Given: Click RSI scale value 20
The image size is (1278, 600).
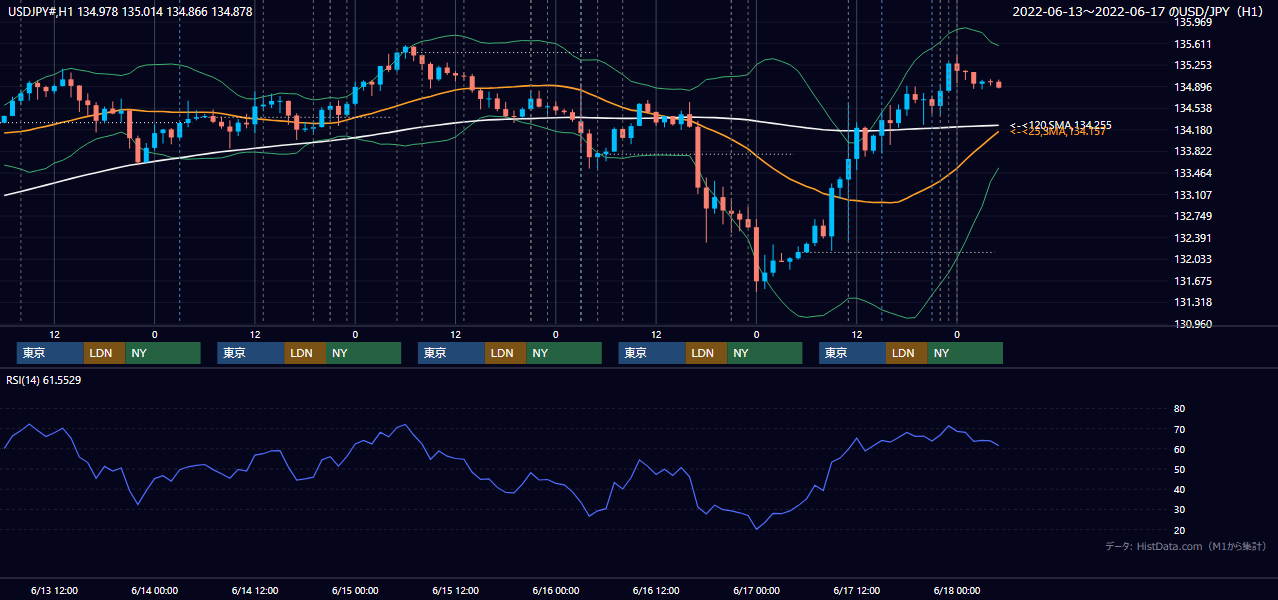Looking at the screenshot, I should click(x=1179, y=530).
